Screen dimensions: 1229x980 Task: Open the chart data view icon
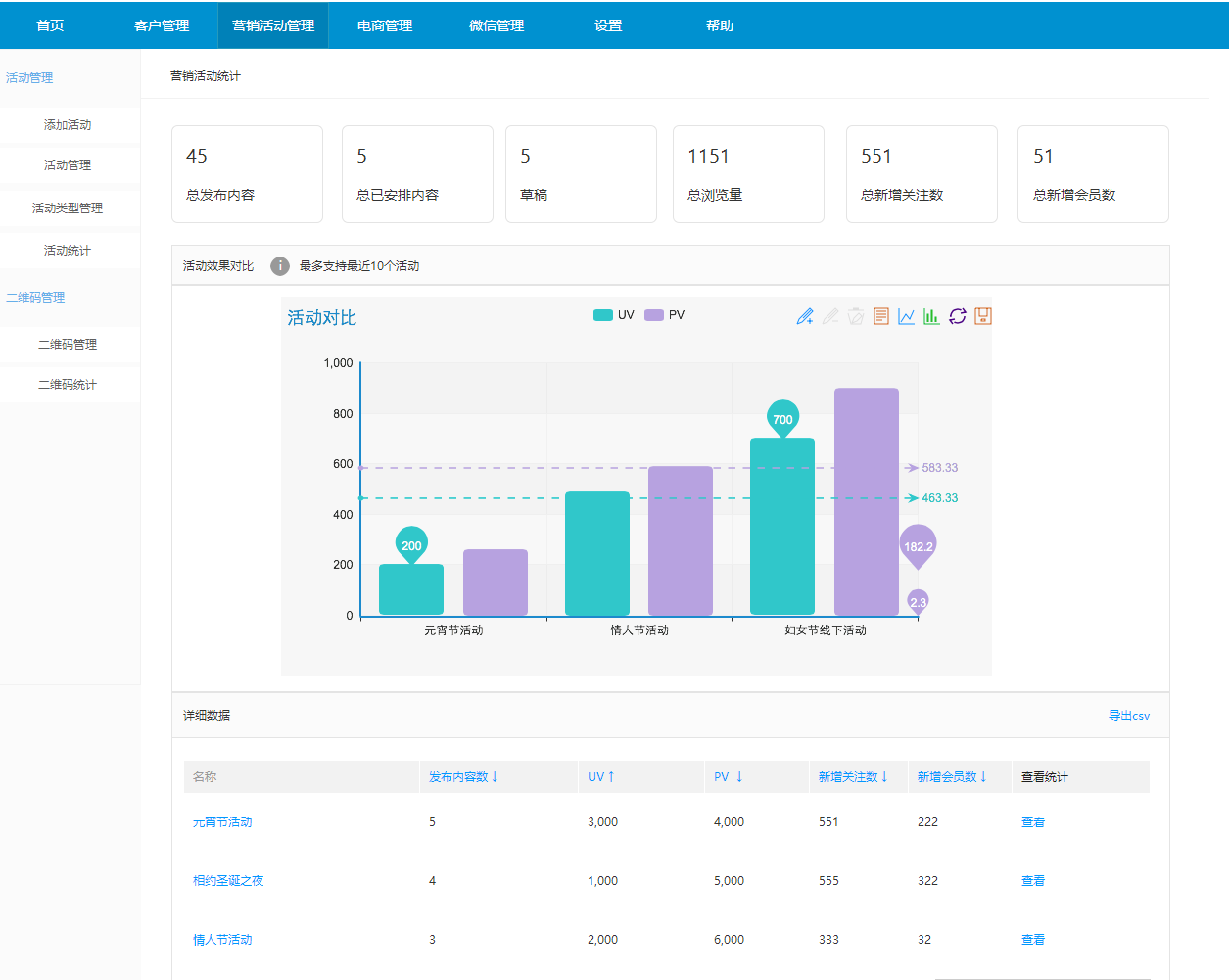[x=881, y=316]
